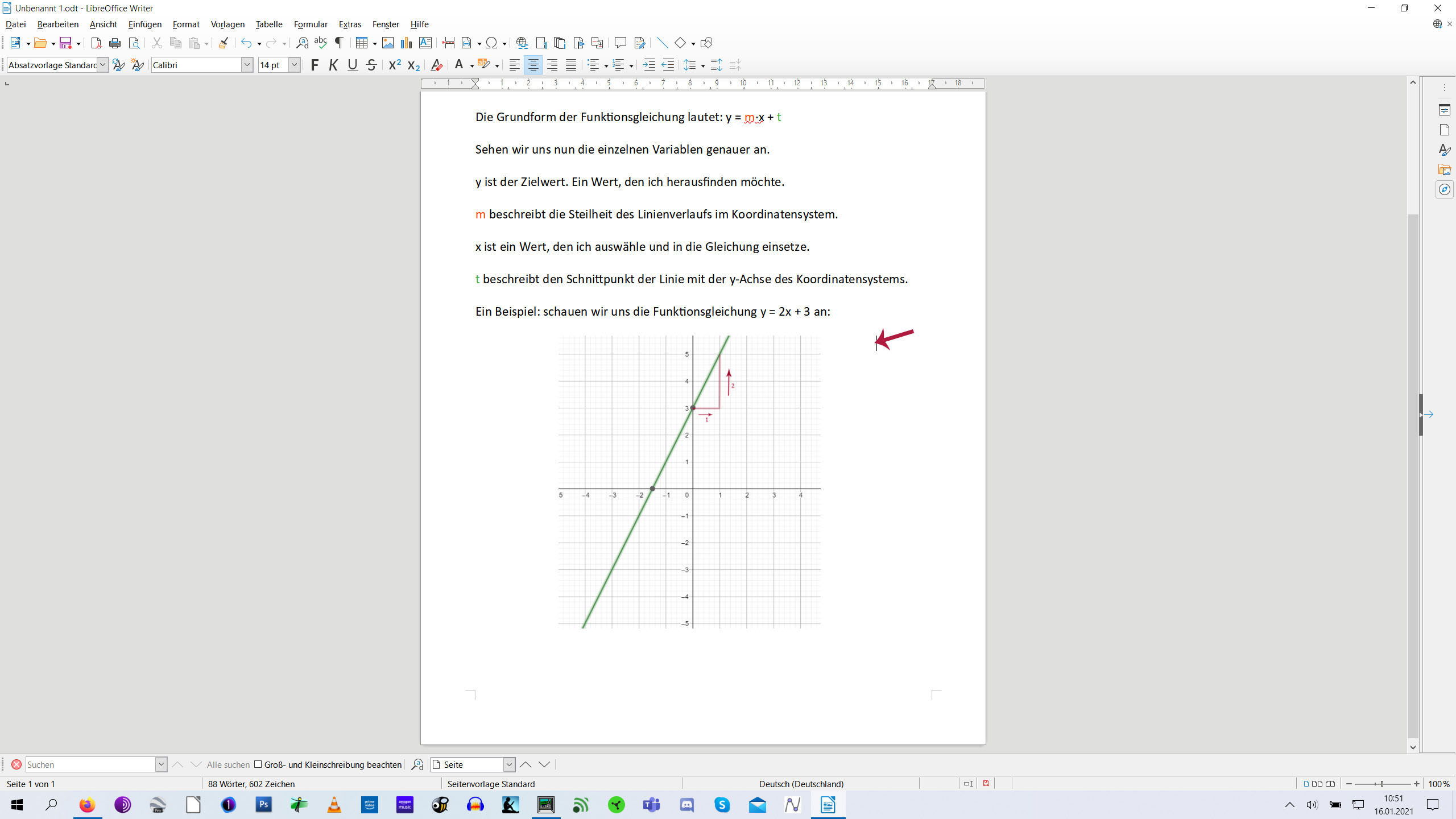Viewport: 1456px width, 819px height.
Task: Click the Clone Formatting paintbrush icon
Action: coord(224,43)
